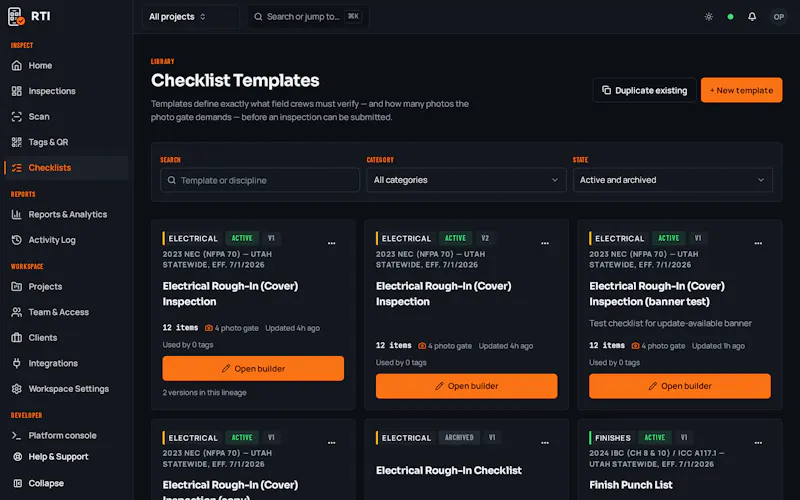Click the FINISHES category label
Viewport: 800px width, 500px height.
tap(613, 438)
